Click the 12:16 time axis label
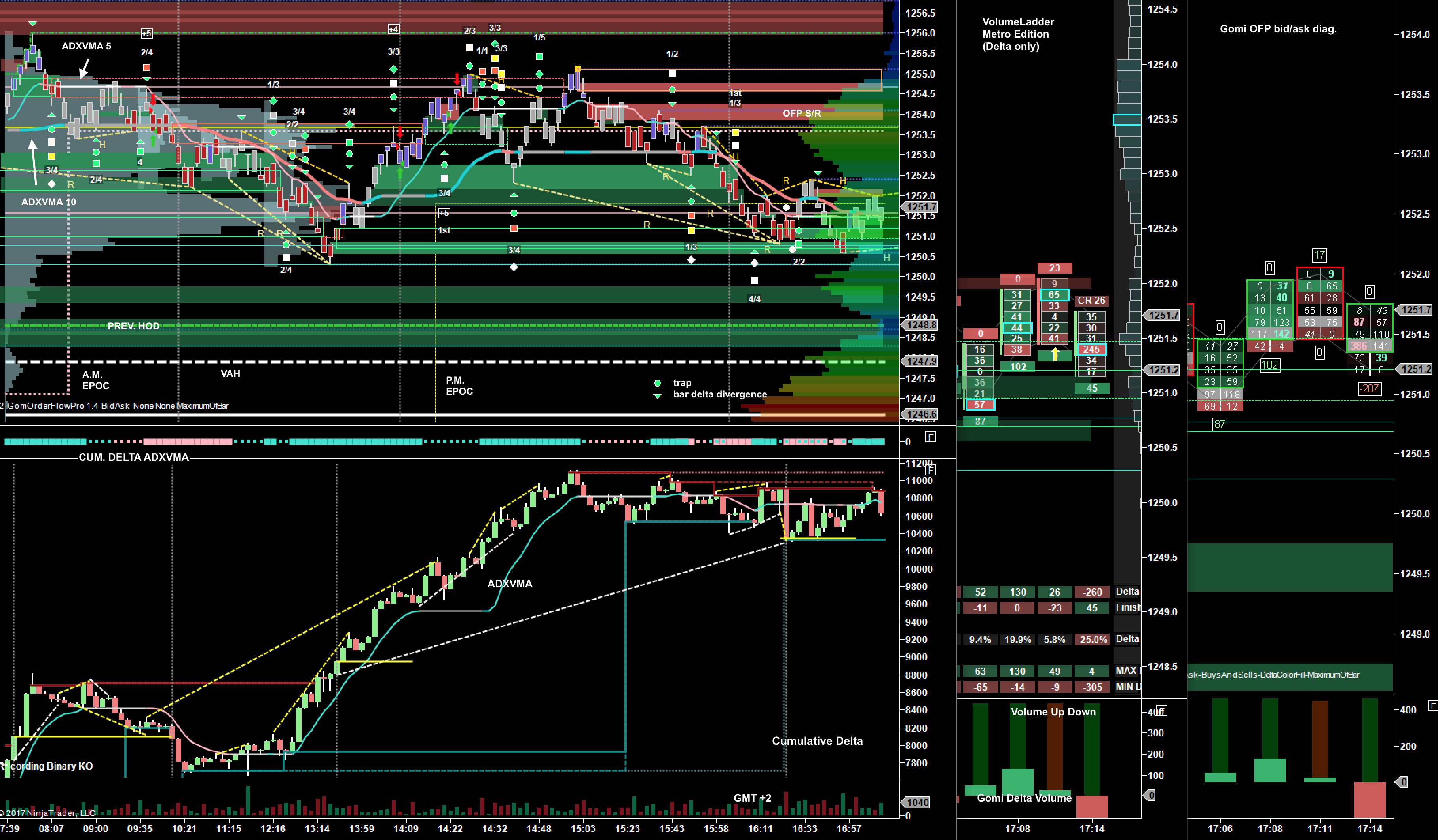 (273, 829)
